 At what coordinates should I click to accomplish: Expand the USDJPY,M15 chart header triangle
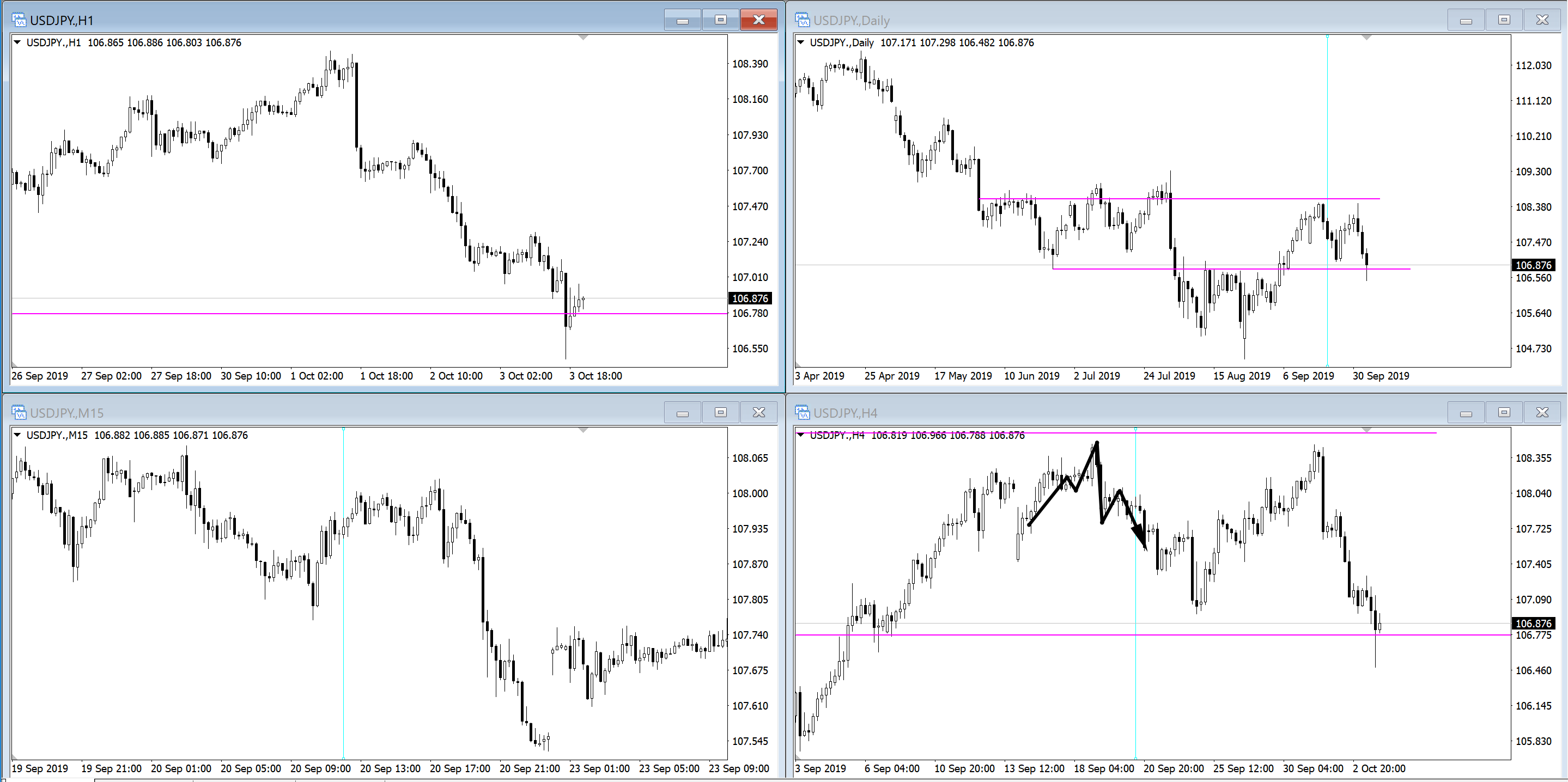pos(17,435)
